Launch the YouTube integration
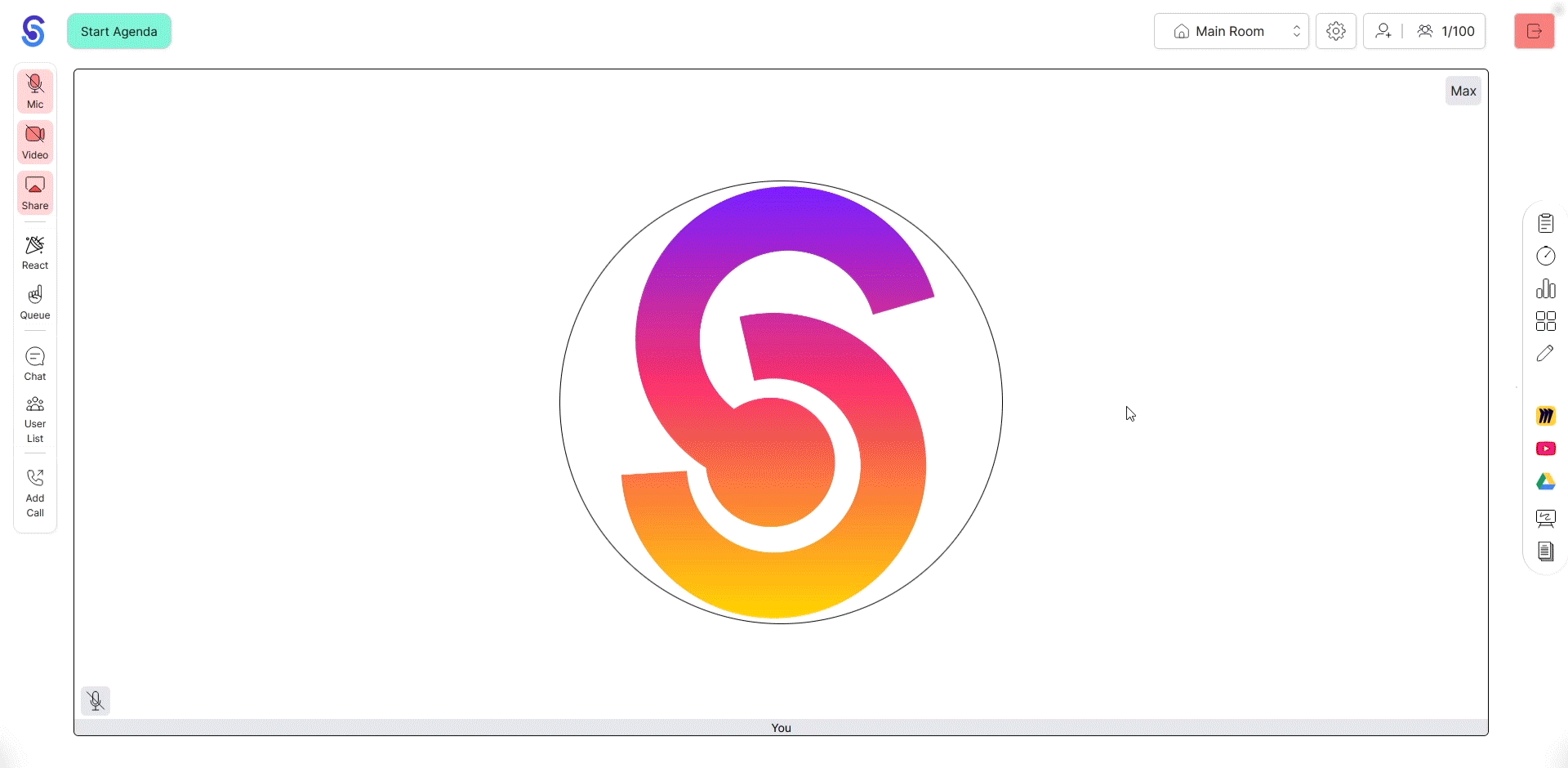The width and height of the screenshot is (1568, 768). pyautogui.click(x=1546, y=449)
